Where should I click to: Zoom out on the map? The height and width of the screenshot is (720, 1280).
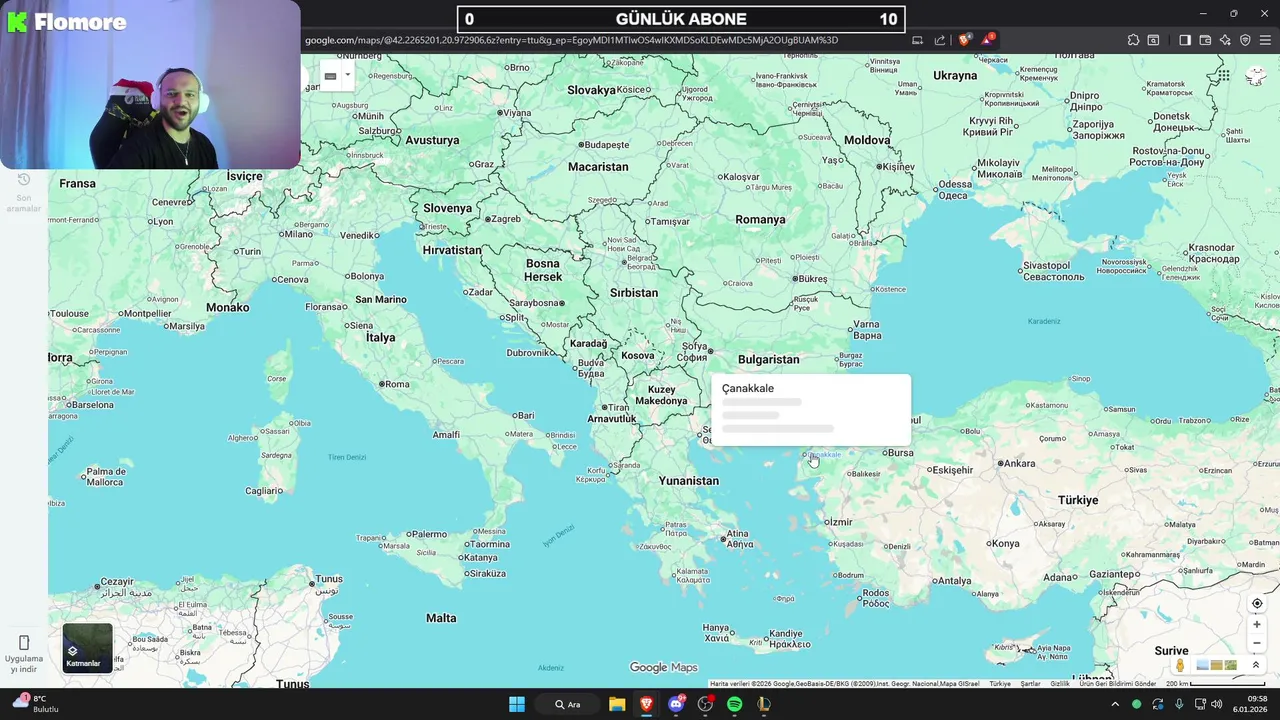pos(1257,643)
